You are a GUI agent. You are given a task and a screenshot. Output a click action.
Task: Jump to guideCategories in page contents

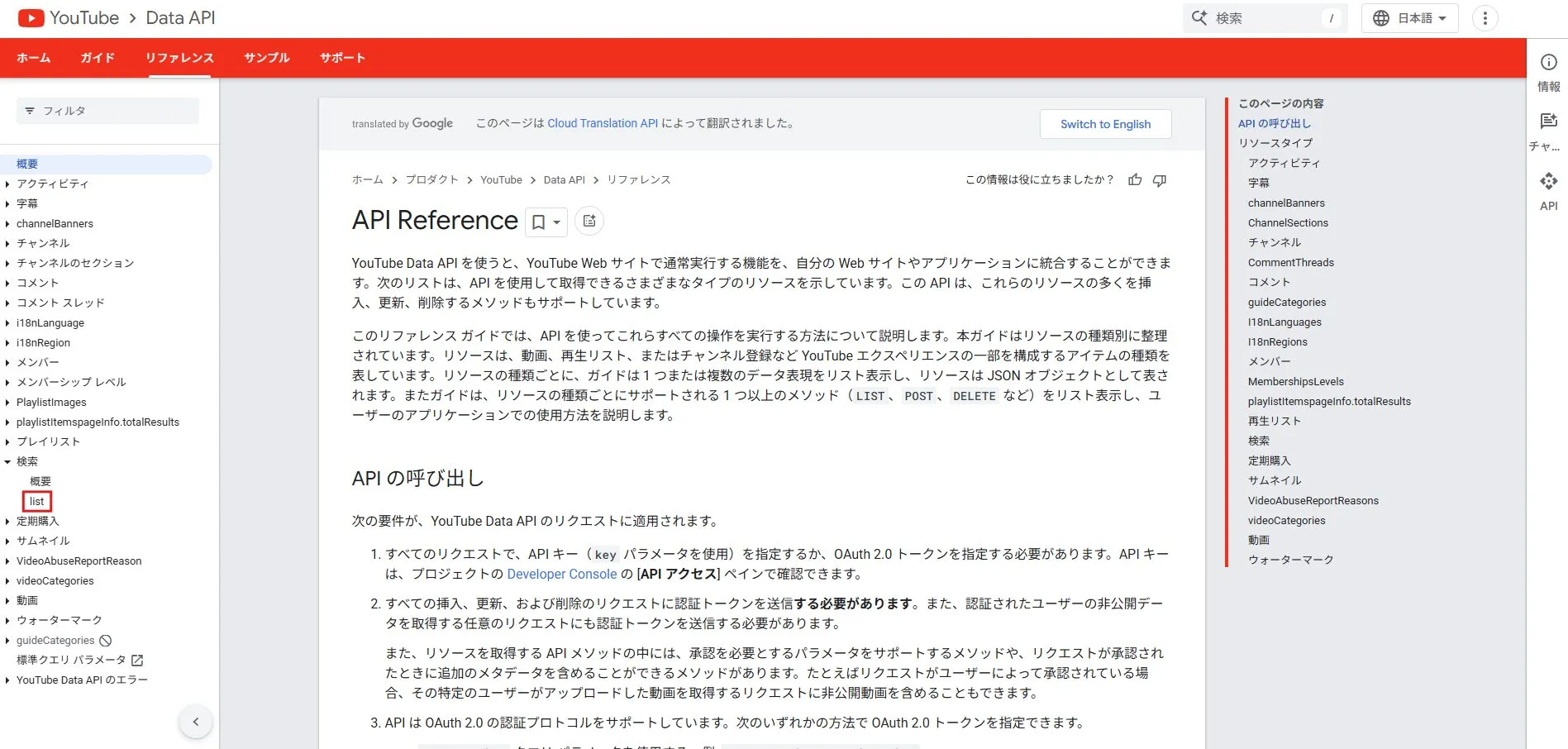(x=1287, y=303)
